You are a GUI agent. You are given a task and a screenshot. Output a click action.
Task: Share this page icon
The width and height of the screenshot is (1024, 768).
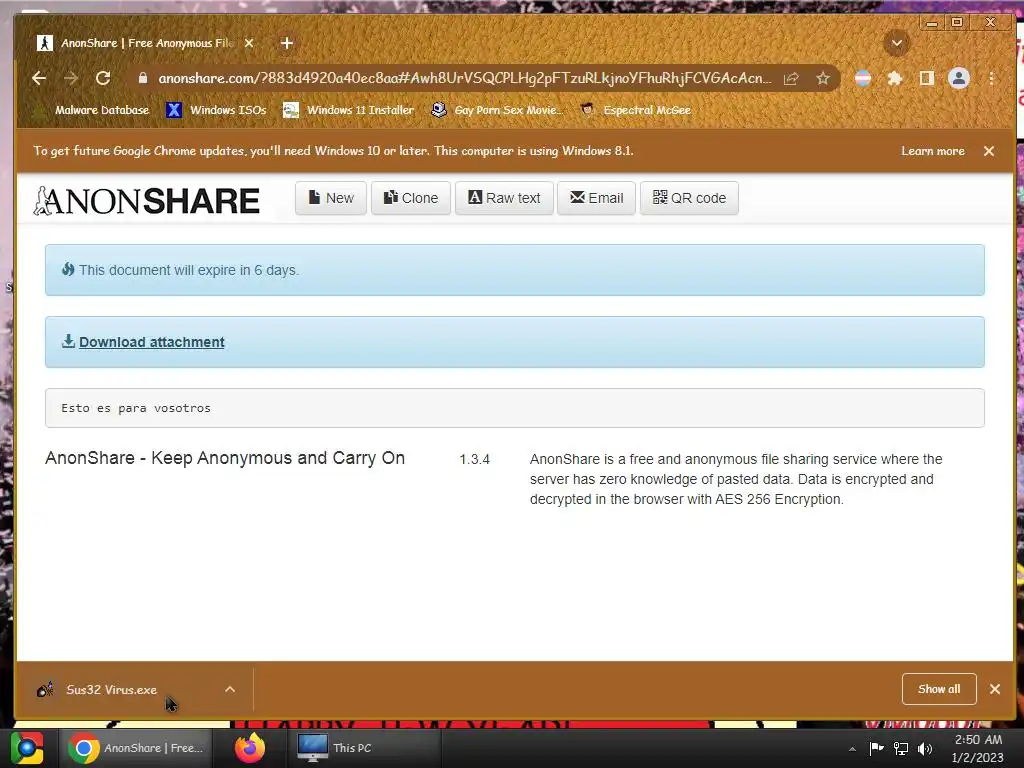point(791,78)
